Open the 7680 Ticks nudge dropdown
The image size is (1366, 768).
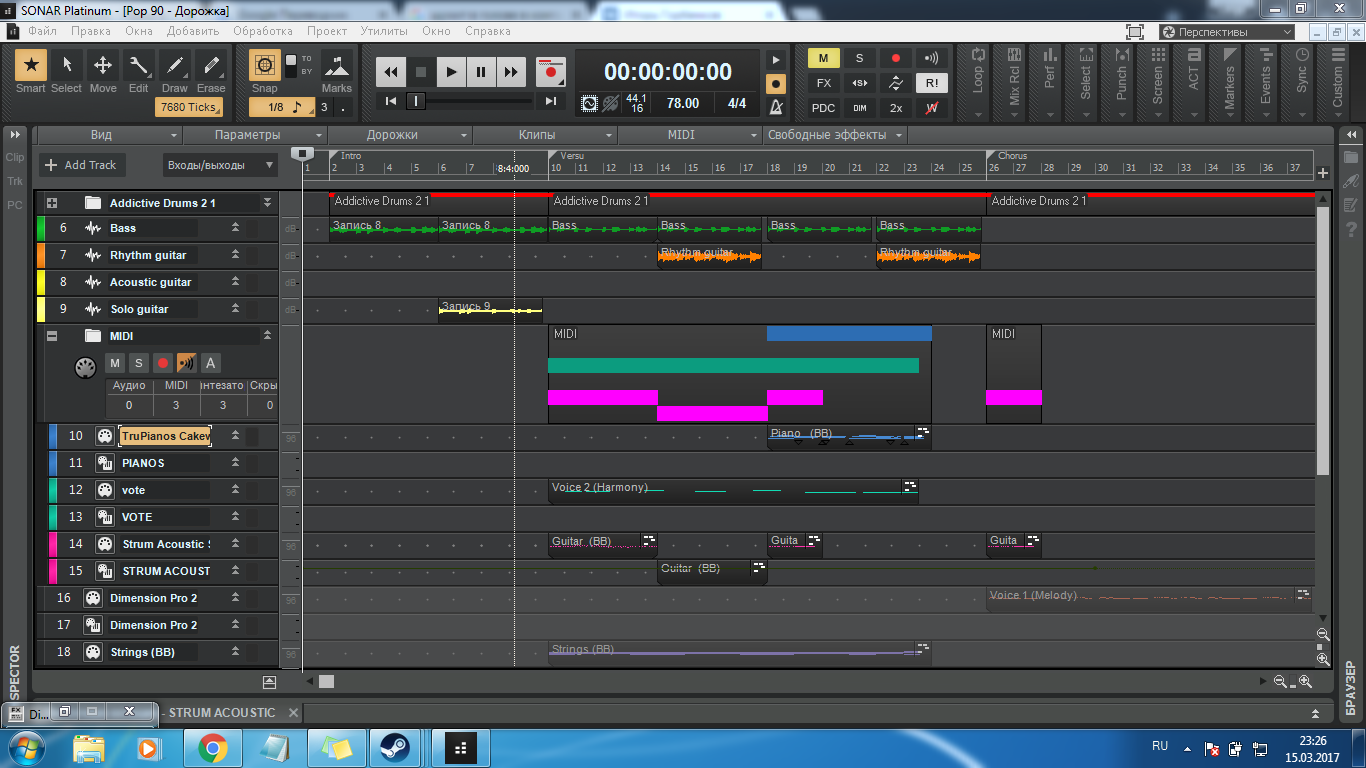point(188,107)
